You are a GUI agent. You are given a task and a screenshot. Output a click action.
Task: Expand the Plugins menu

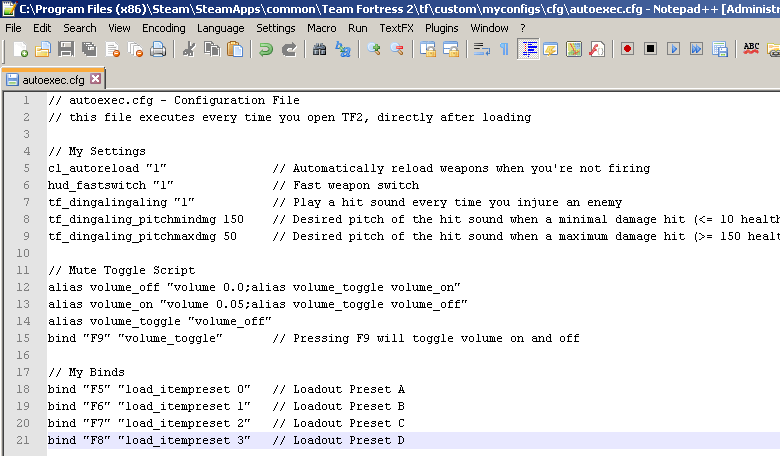click(442, 28)
